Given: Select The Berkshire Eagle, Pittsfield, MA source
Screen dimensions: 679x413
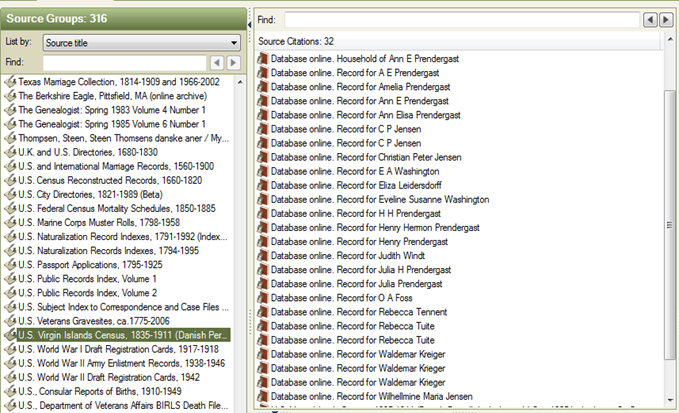Looking at the screenshot, I should point(113,96).
